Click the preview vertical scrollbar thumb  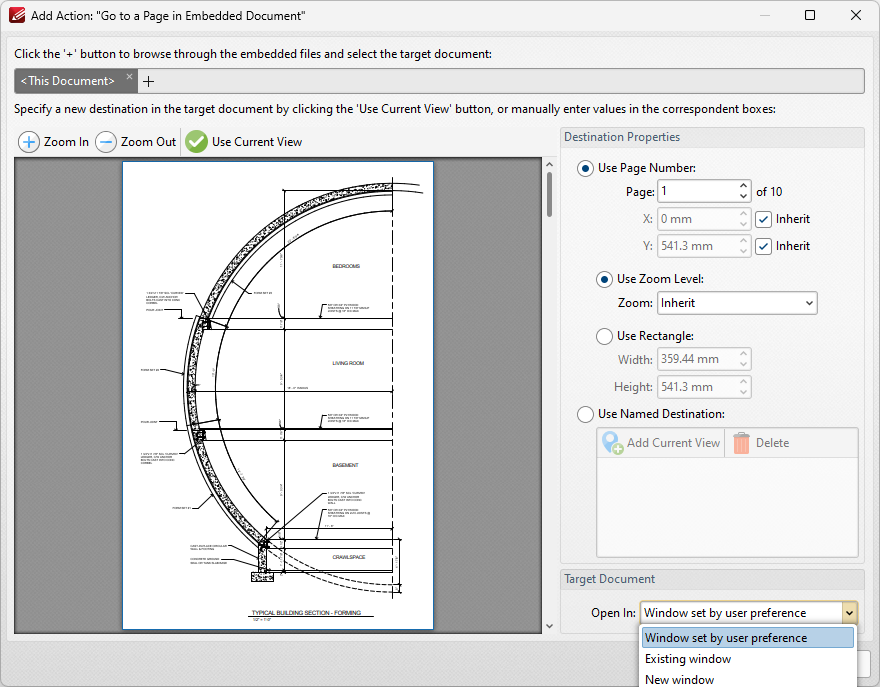click(x=549, y=194)
